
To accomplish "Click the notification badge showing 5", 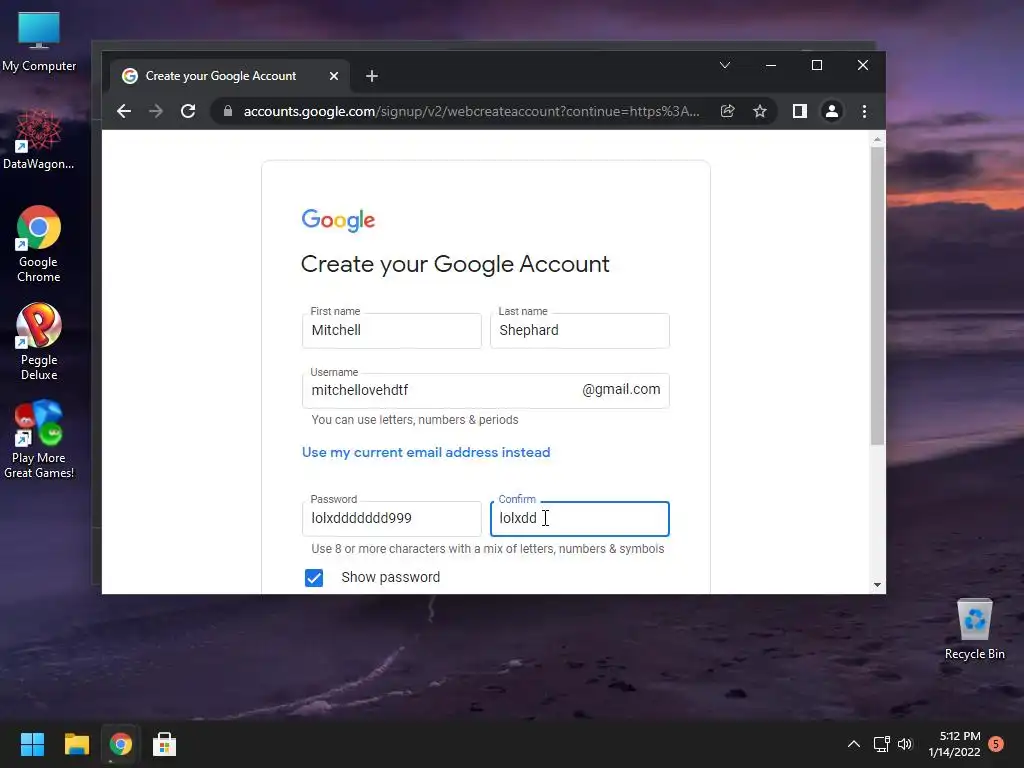I will 996,744.
